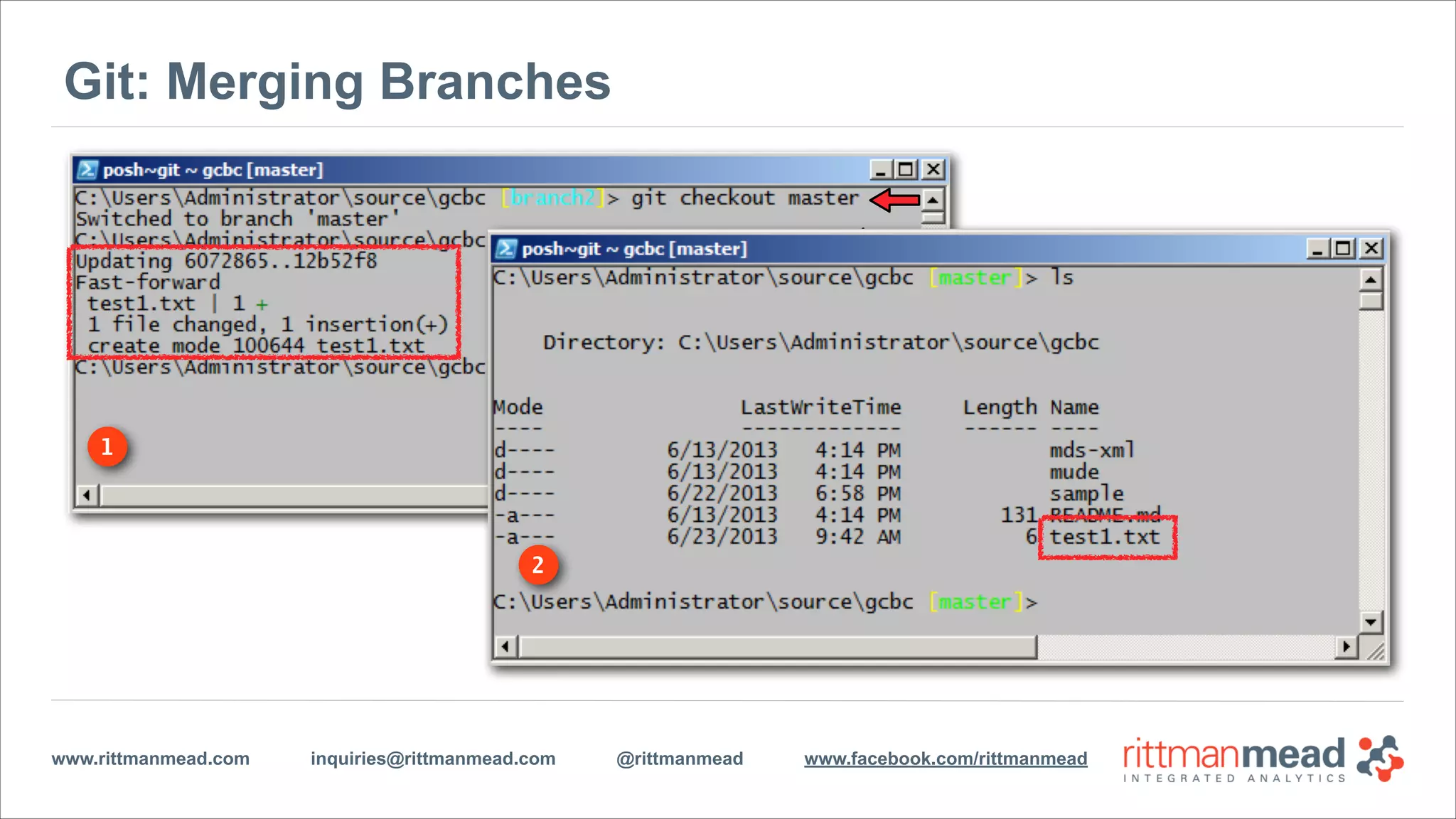Click the orange circle numbered 2
The width and height of the screenshot is (1456, 819).
point(538,564)
